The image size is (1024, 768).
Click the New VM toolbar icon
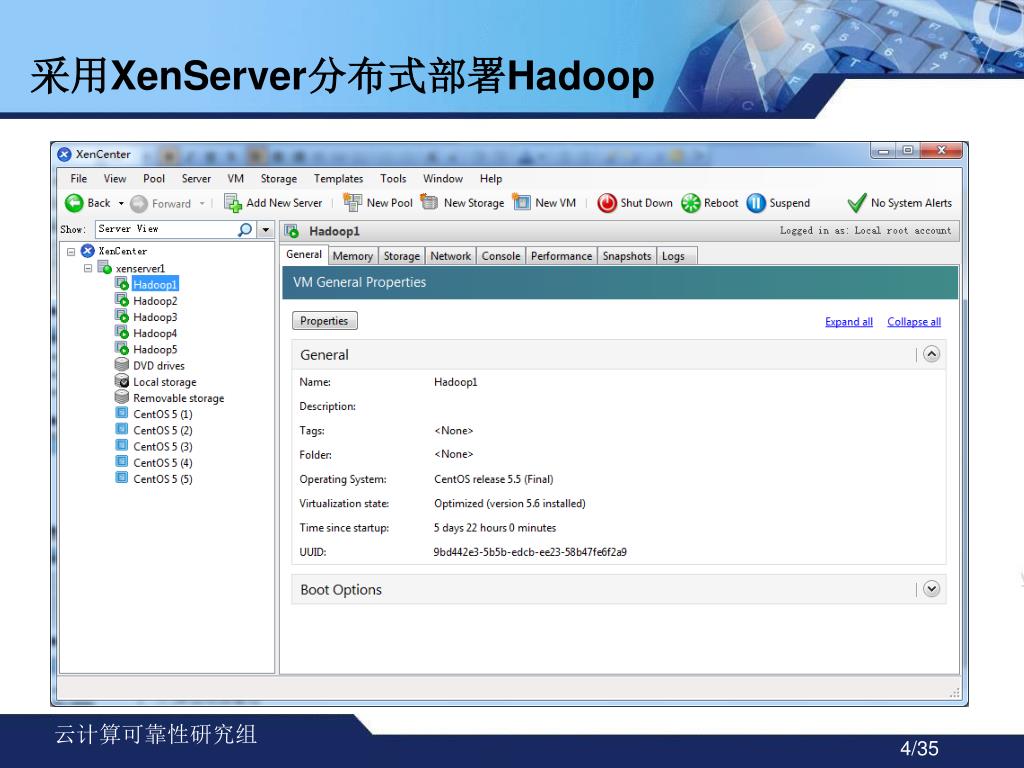522,203
